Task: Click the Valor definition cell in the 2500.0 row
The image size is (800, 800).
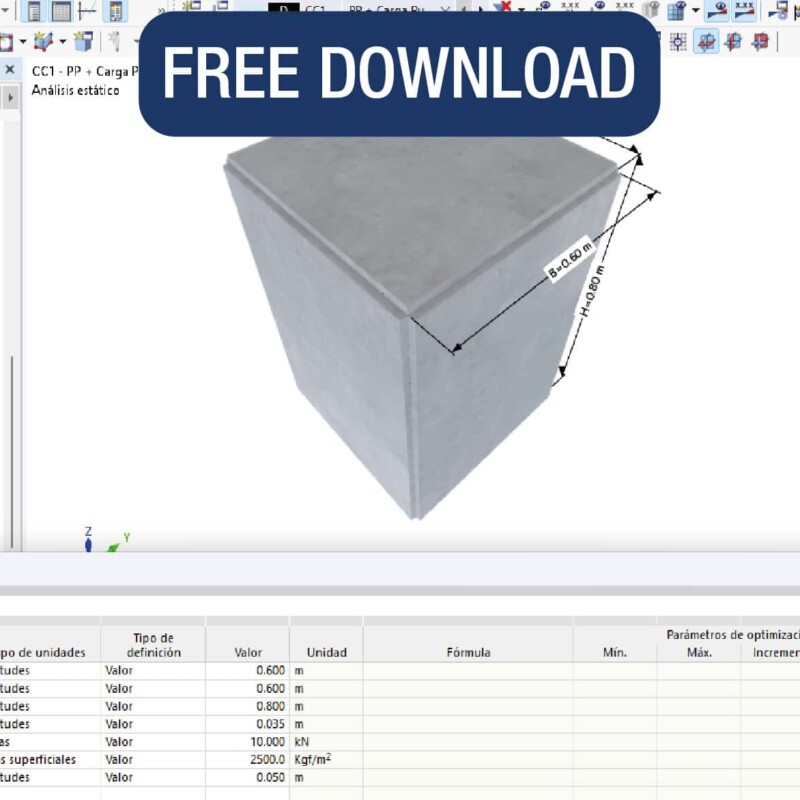Action: (x=153, y=760)
